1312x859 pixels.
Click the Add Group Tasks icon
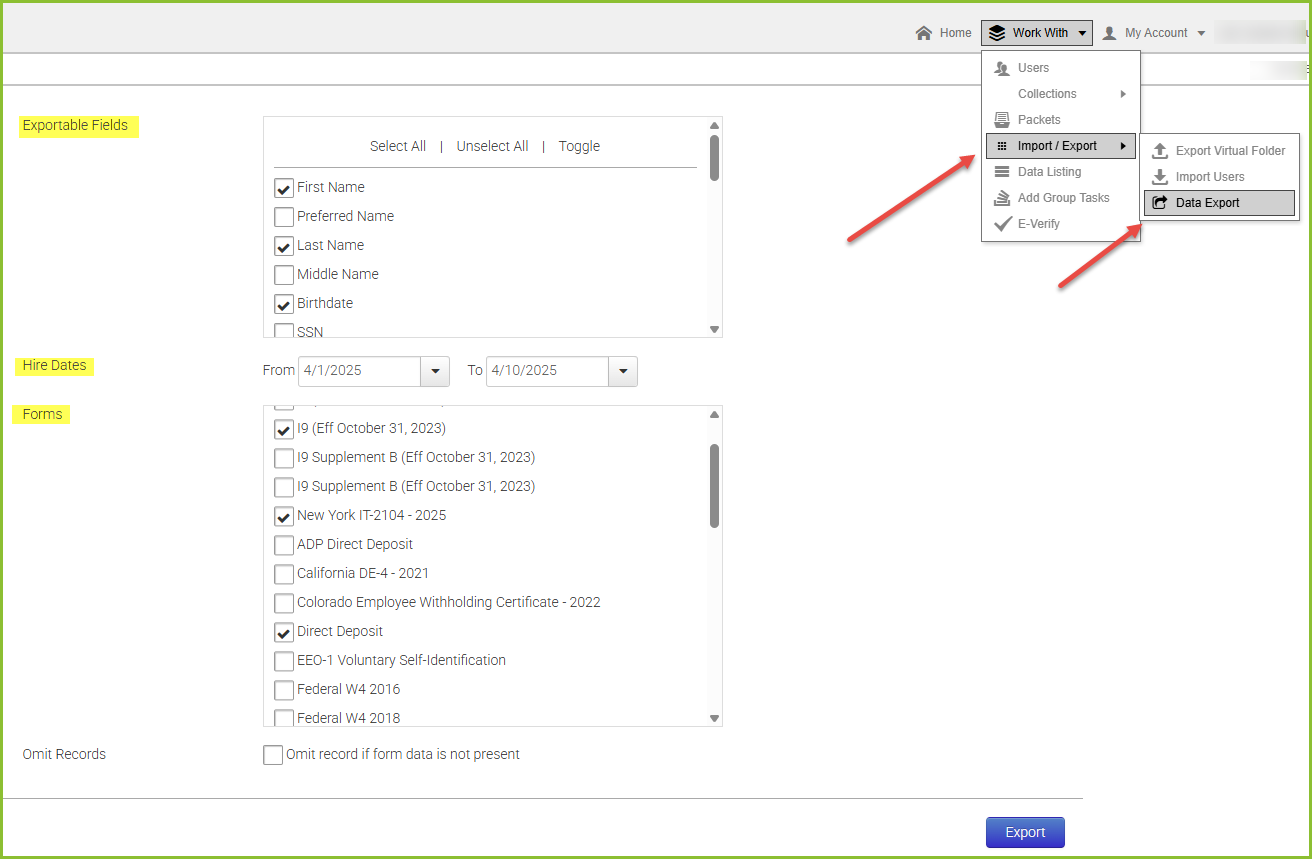pos(1002,198)
